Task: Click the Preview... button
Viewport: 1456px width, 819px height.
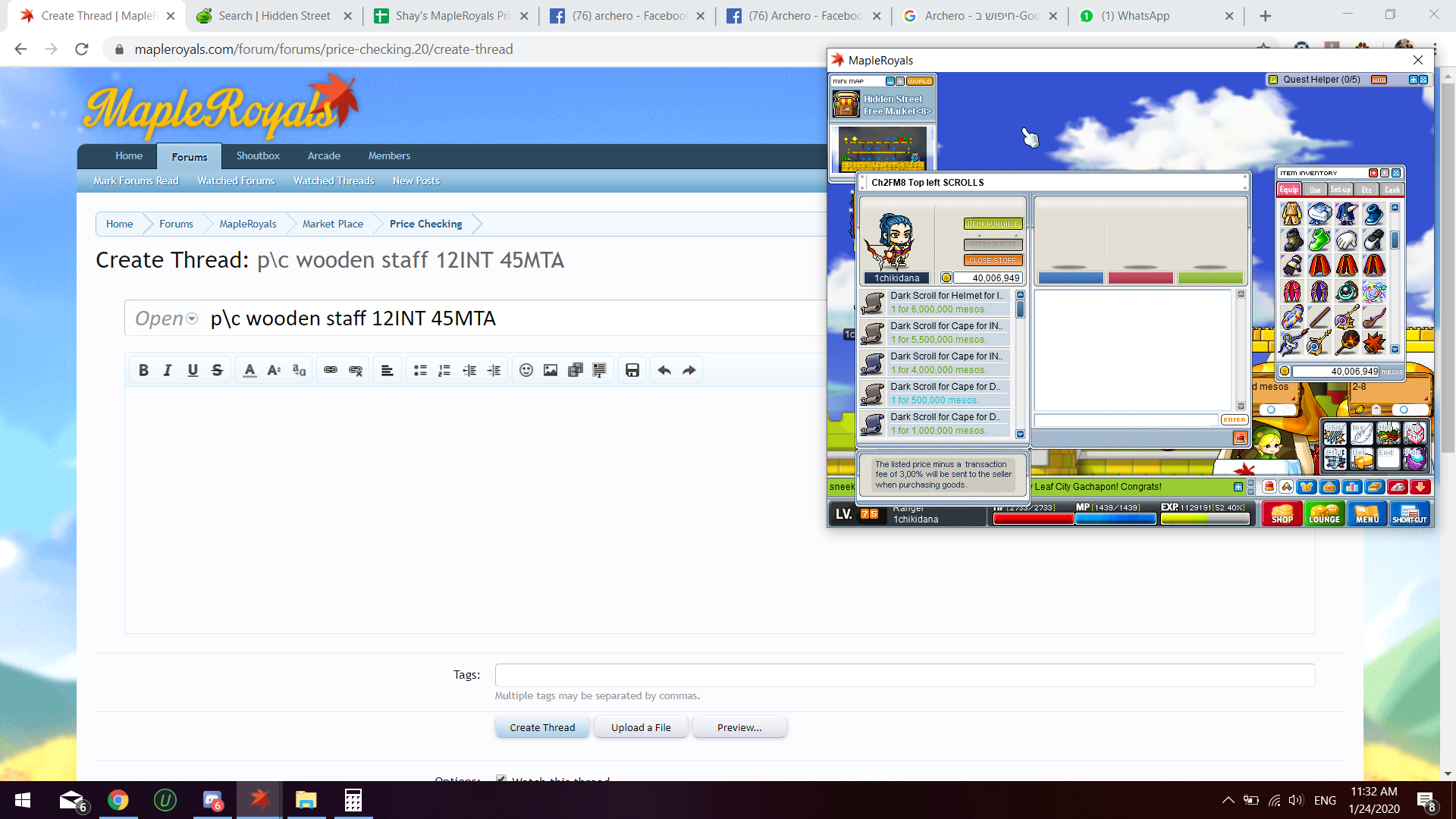Action: 739,727
